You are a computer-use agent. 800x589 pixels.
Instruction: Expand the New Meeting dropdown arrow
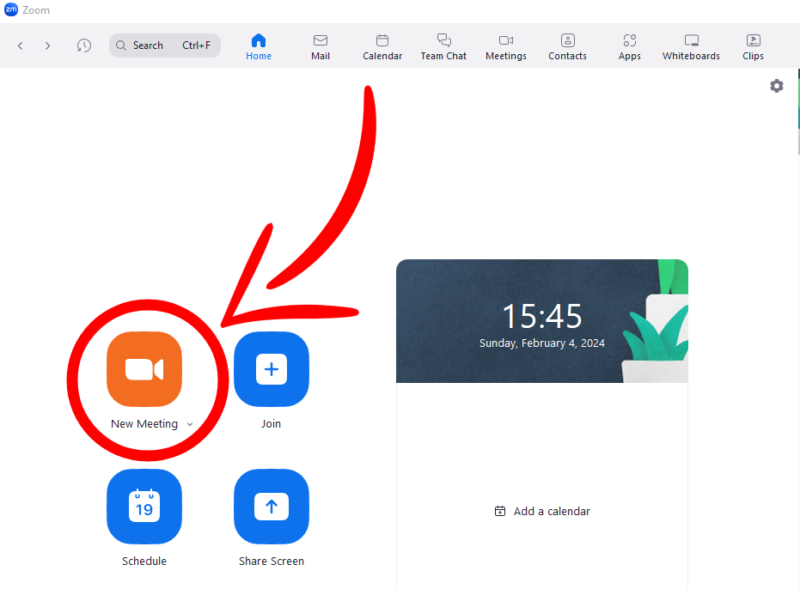click(x=190, y=425)
